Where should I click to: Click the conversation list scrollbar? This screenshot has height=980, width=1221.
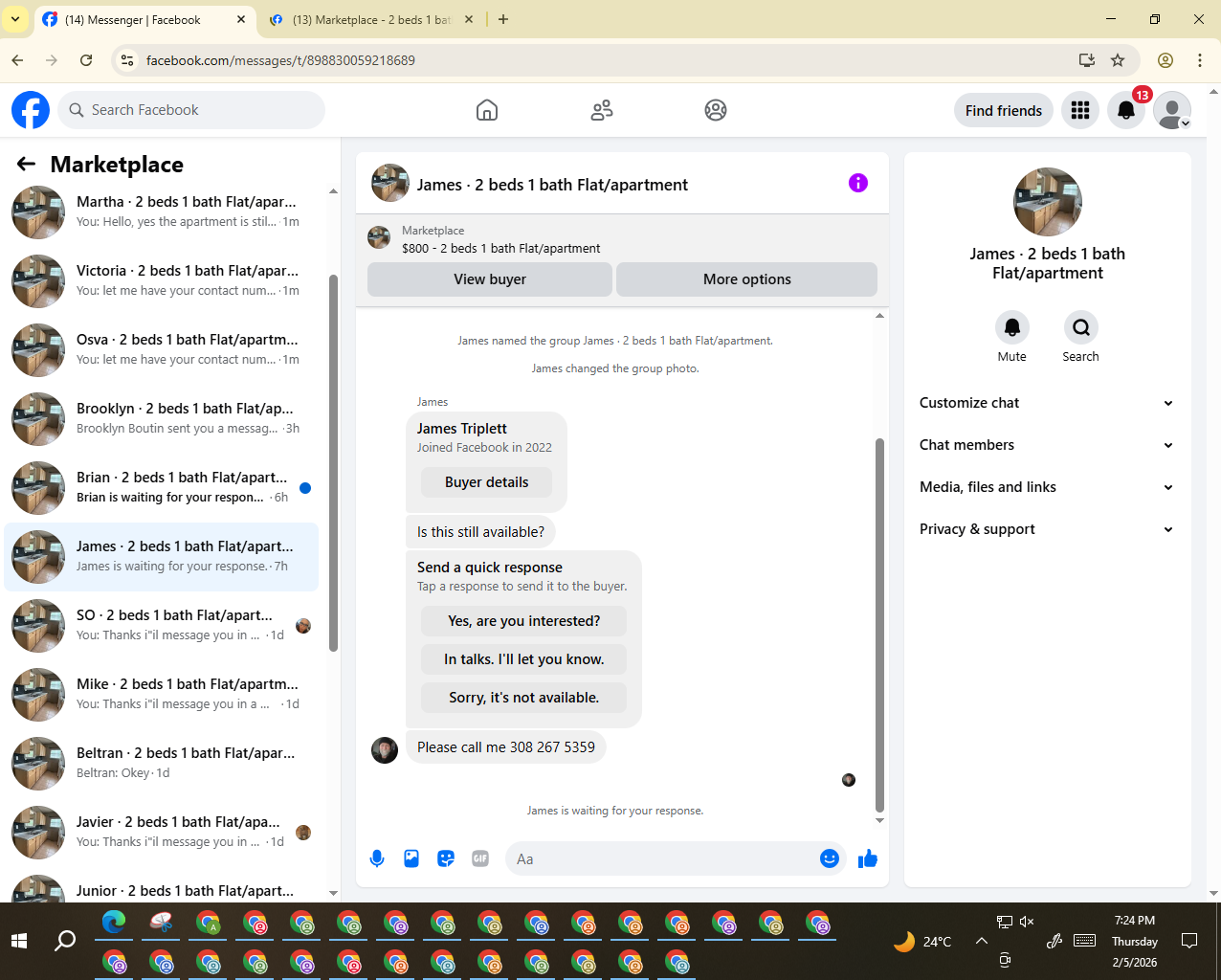(333, 463)
